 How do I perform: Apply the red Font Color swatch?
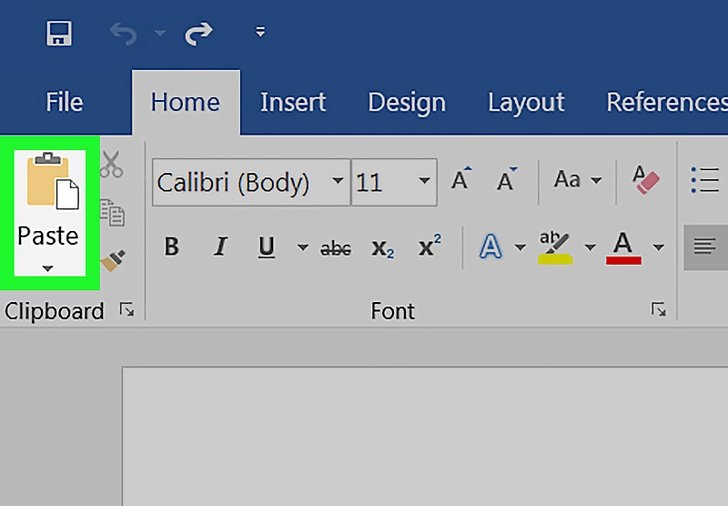pos(623,247)
